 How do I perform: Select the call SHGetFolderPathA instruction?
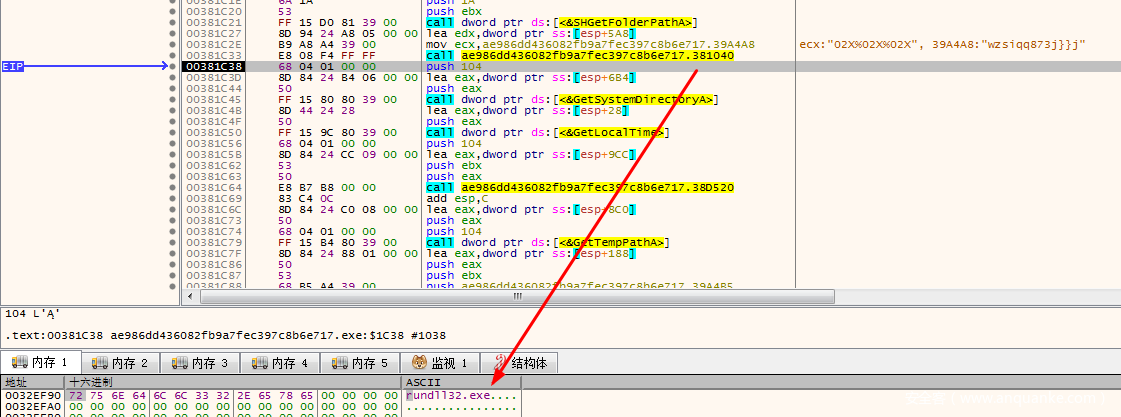tap(562, 23)
